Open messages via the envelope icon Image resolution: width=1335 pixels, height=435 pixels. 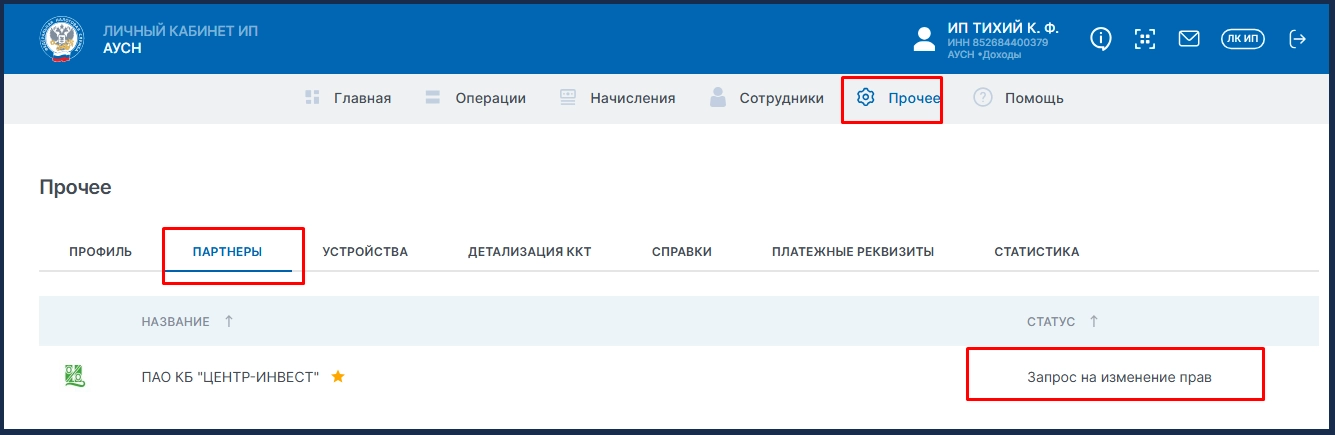(1189, 39)
